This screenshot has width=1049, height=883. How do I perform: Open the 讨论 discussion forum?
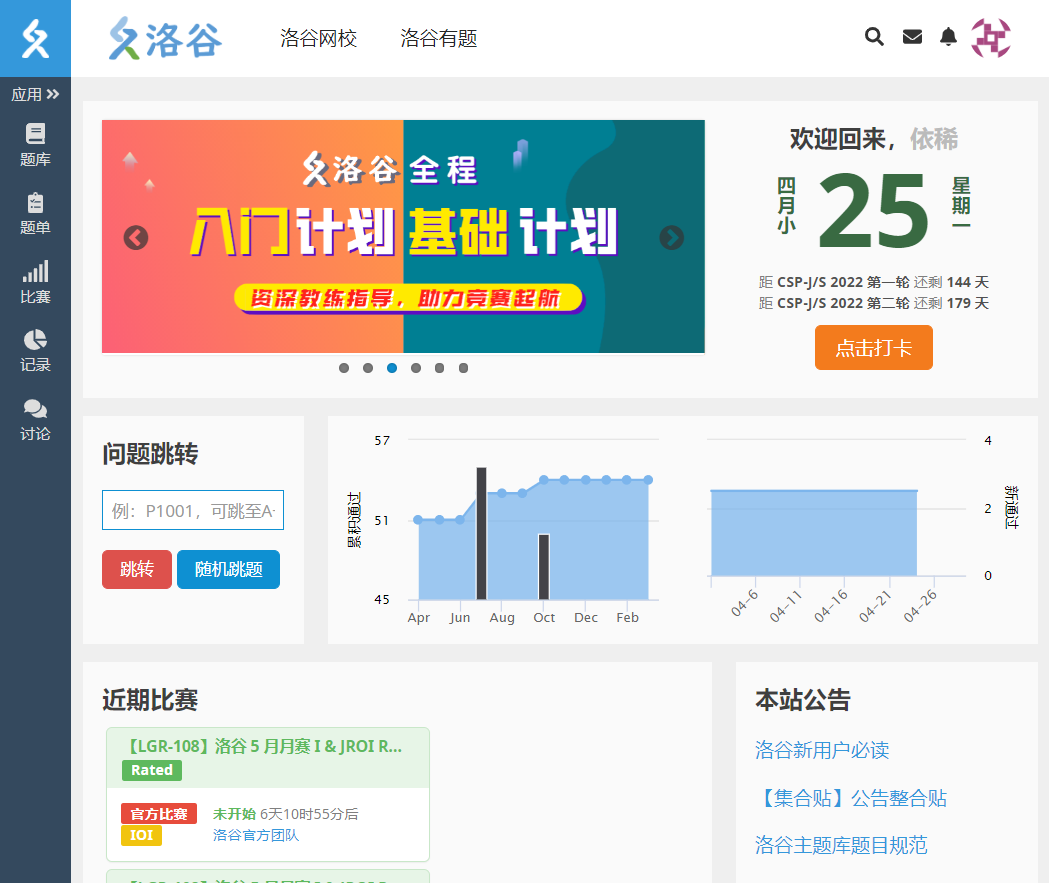(x=35, y=420)
